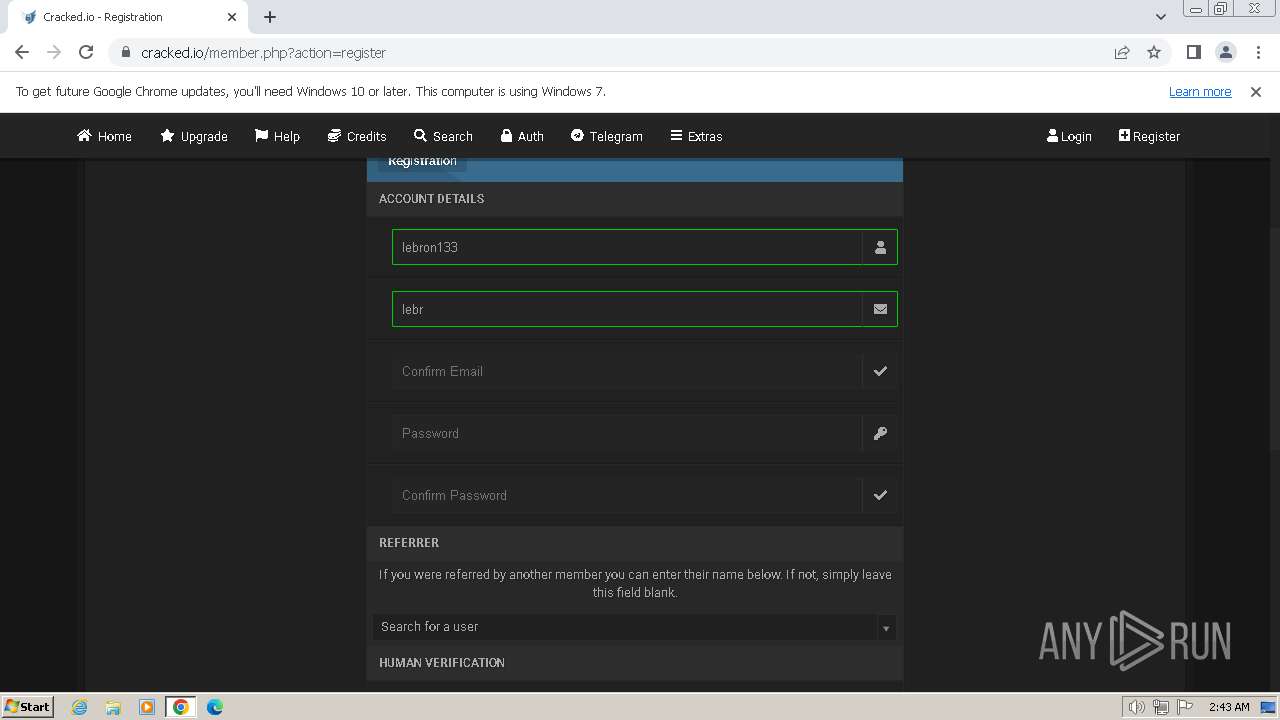
Task: Click the Action Center flag icon
Action: click(1185, 707)
